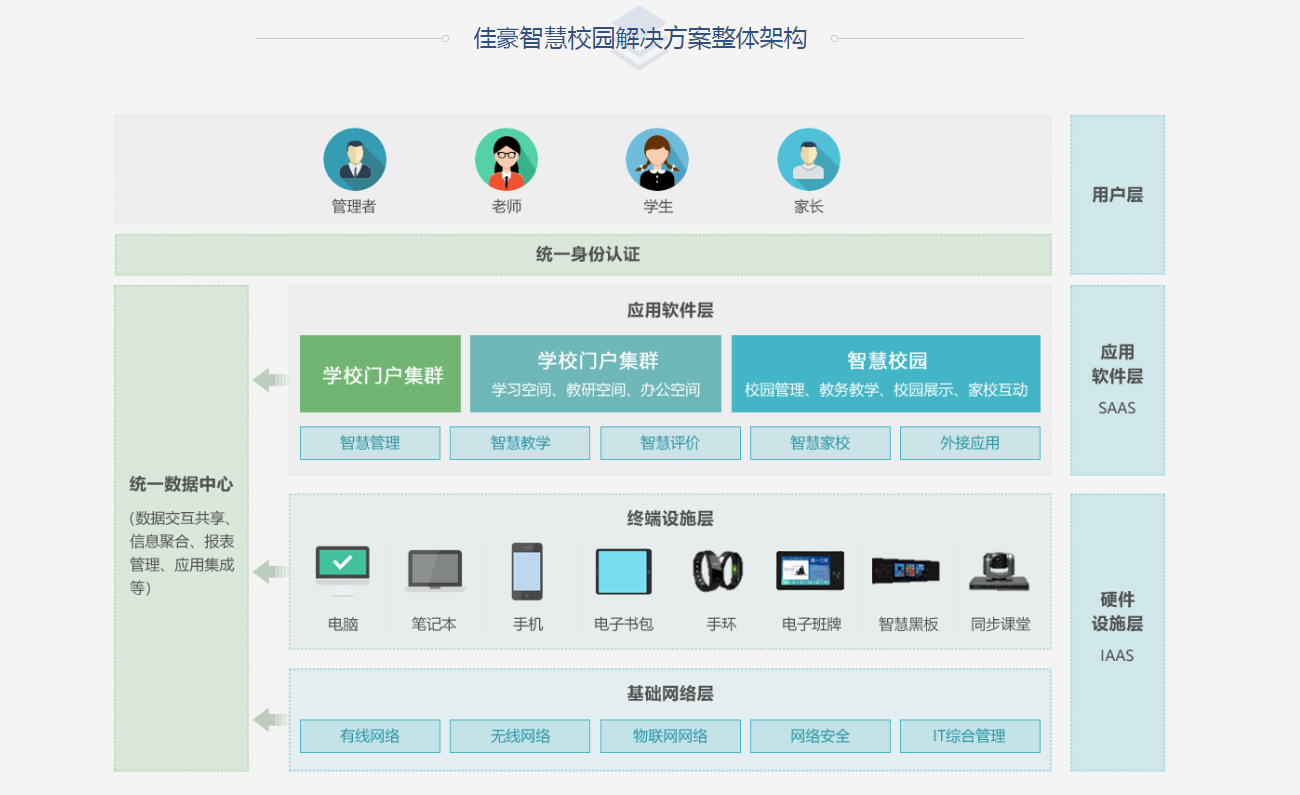Select the 电子班牌 display icon
Viewport: 1300px width, 795px height.
coord(810,571)
